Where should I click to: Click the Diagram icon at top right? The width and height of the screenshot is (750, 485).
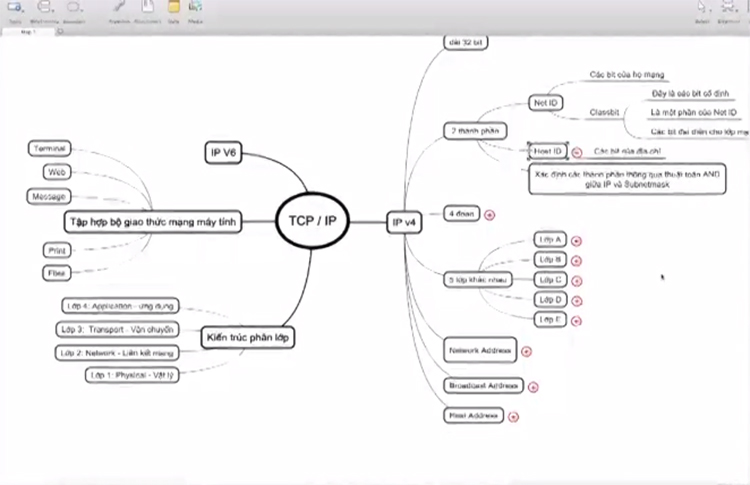coord(728,8)
